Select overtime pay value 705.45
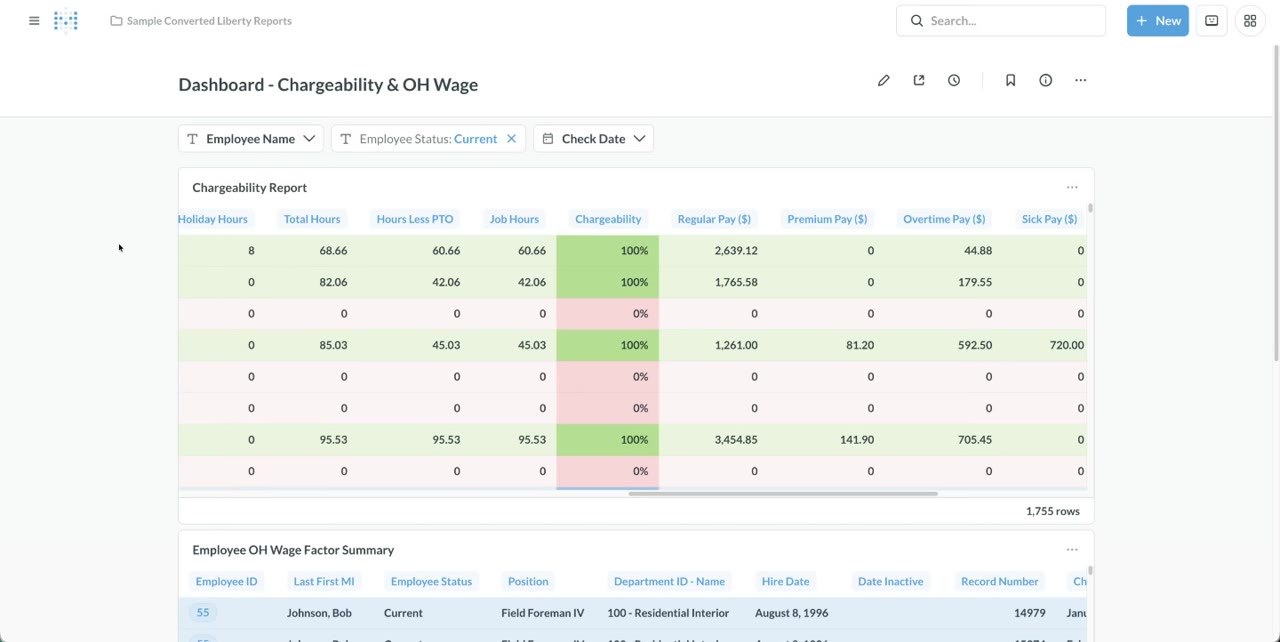The image size is (1280, 642). click(x=974, y=440)
